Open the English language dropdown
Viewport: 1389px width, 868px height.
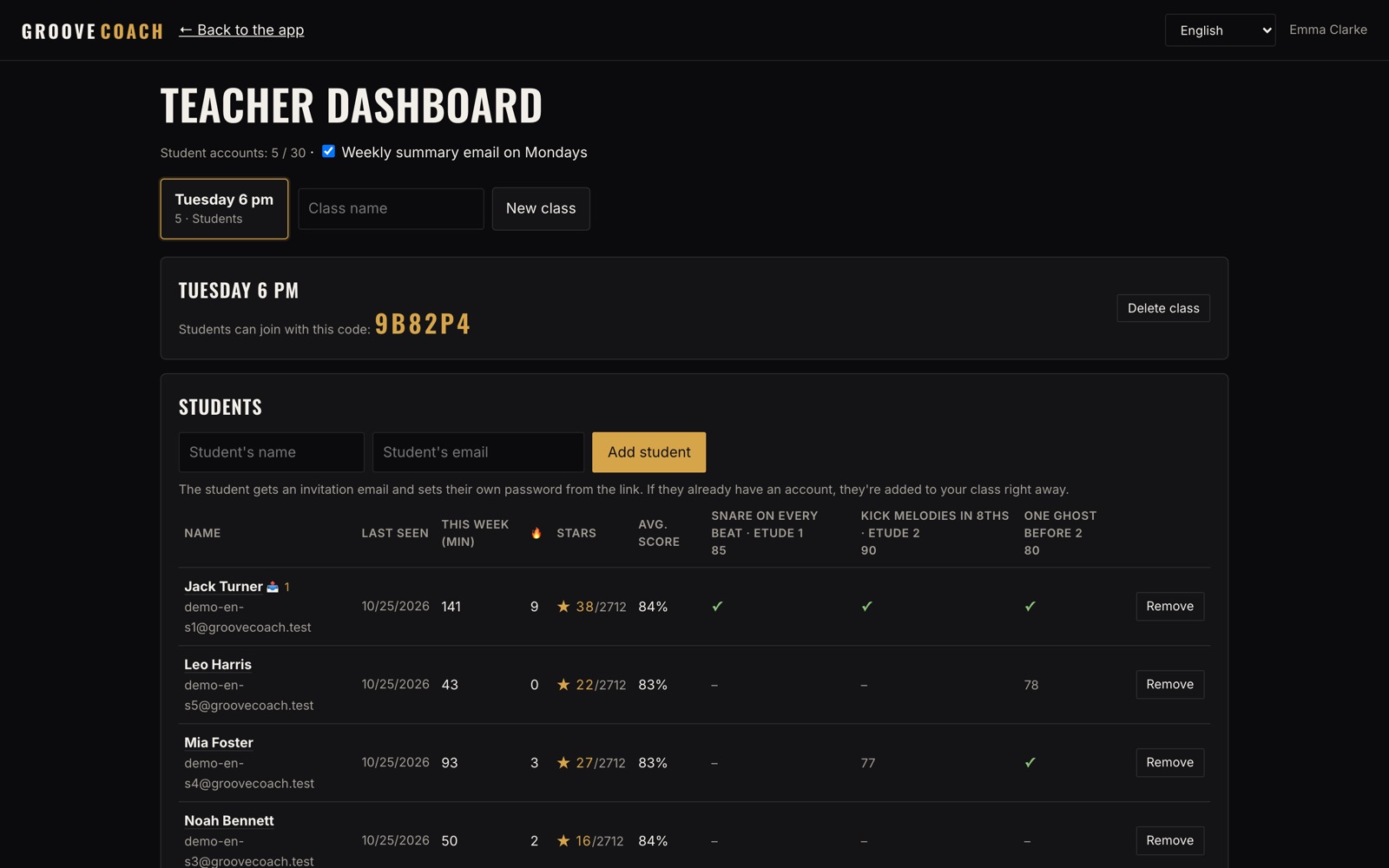[x=1220, y=30]
